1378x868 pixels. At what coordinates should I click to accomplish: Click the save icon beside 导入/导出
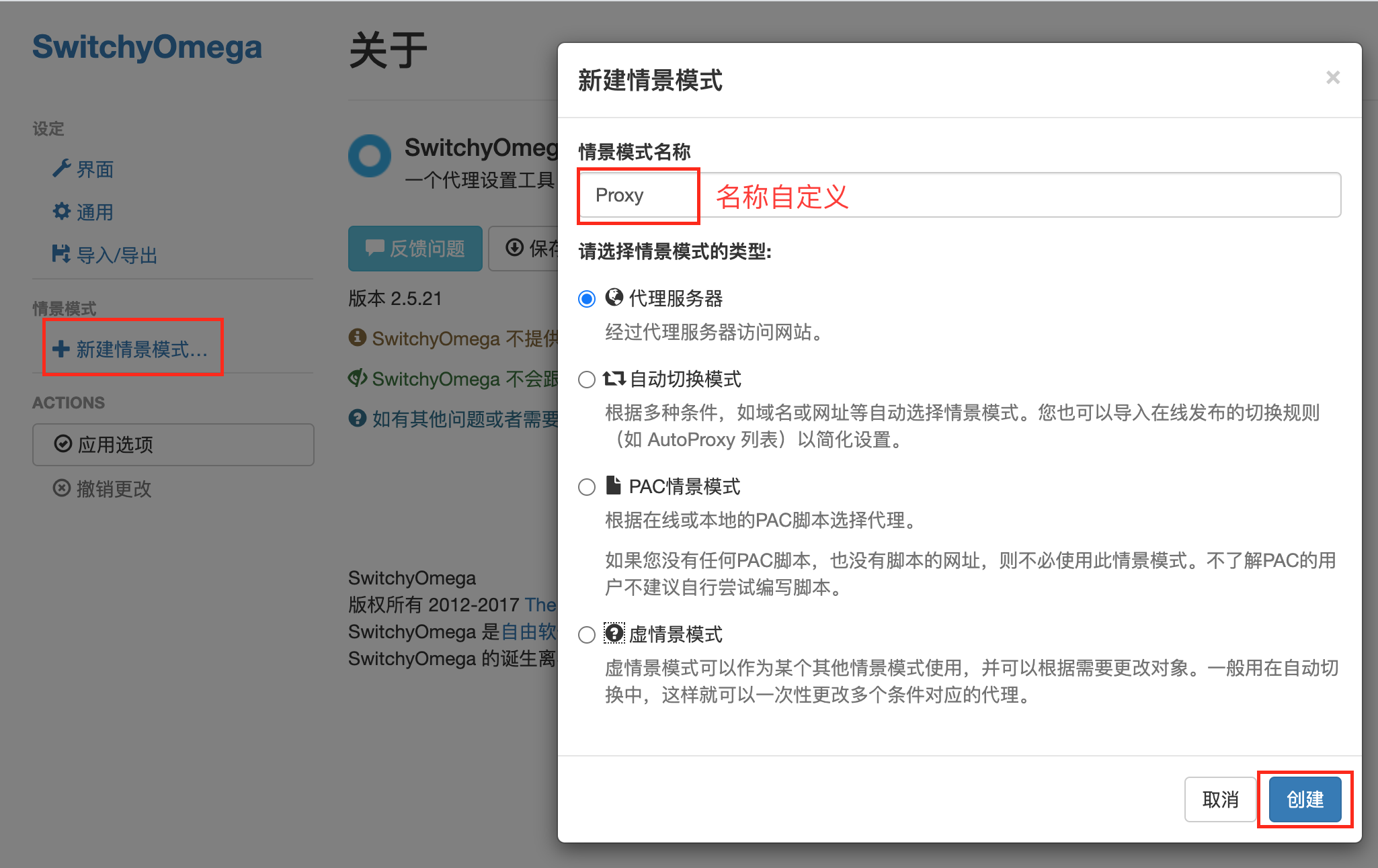tap(61, 254)
